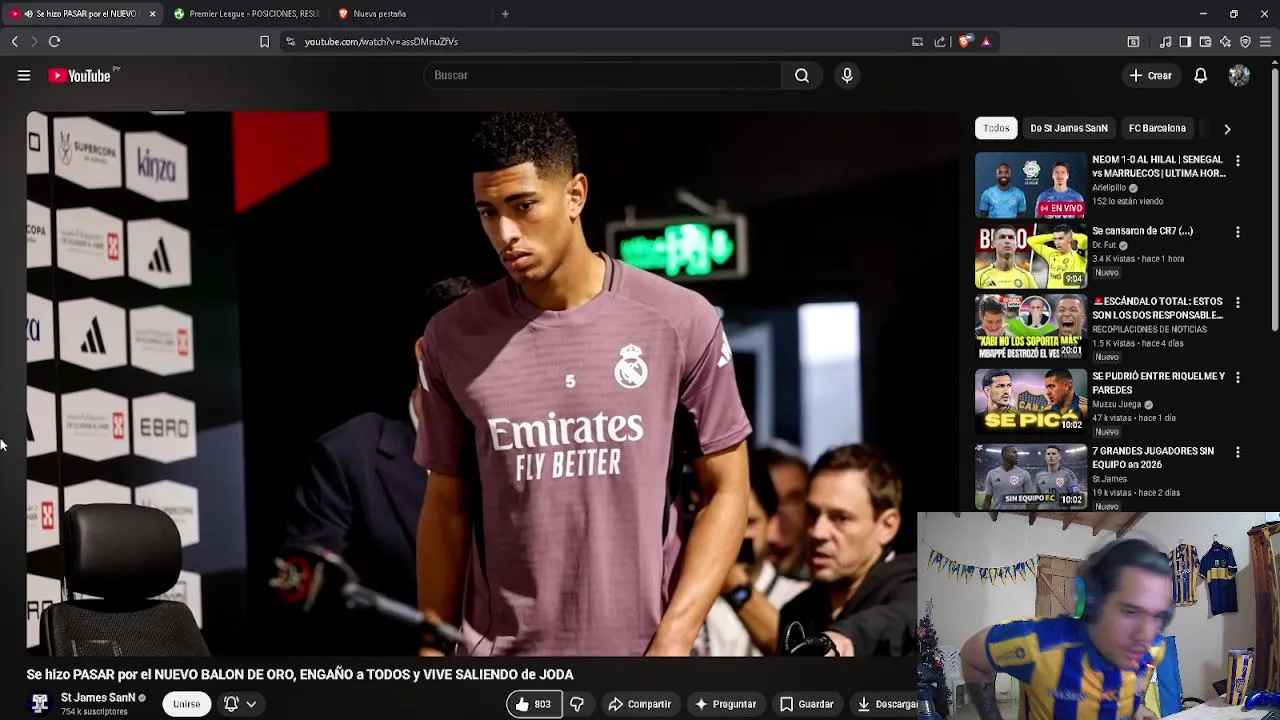Click the share page icon in address bar
This screenshot has width=1280, height=720.
940,41
